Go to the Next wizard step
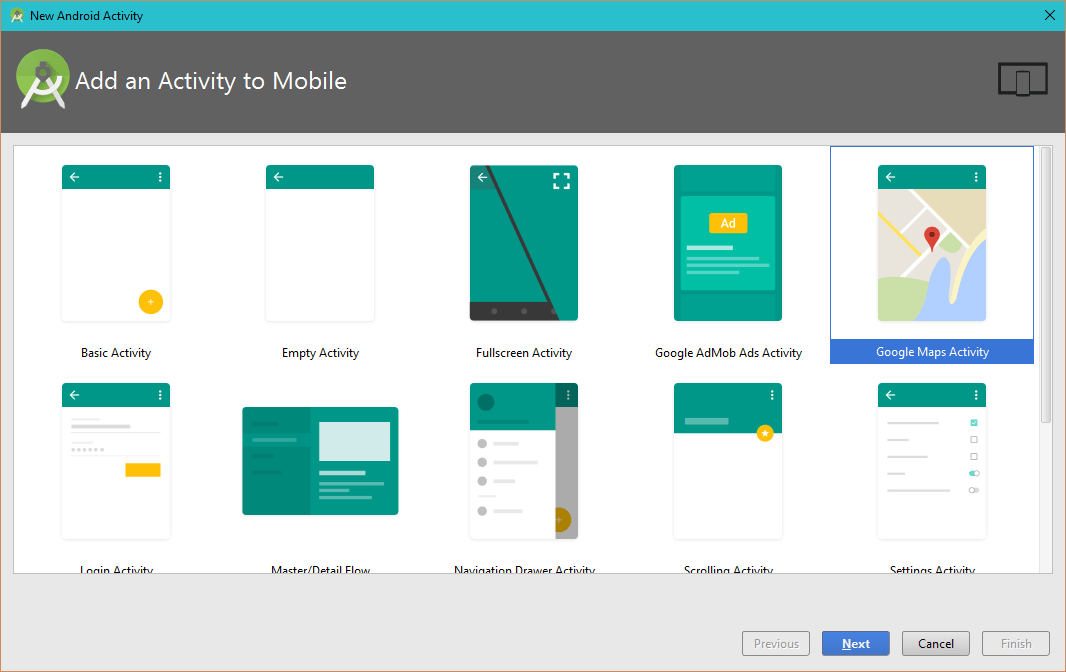This screenshot has height=672, width=1066. [855, 643]
